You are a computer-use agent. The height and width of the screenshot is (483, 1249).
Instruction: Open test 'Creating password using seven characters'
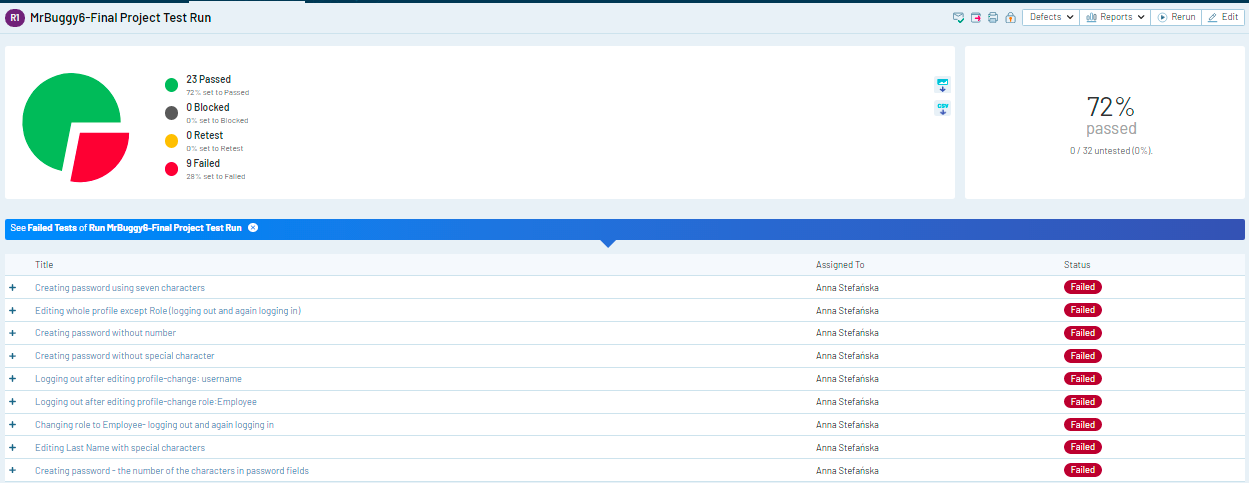click(120, 288)
